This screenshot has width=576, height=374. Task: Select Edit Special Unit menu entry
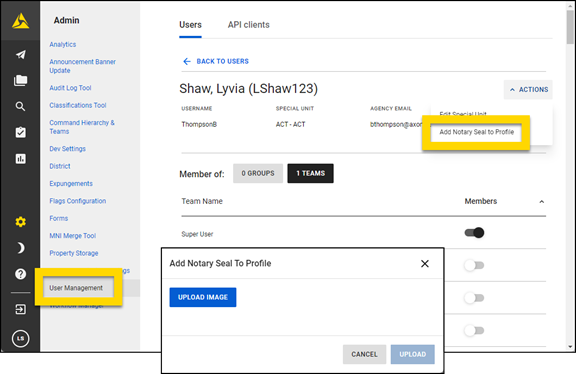463,114
